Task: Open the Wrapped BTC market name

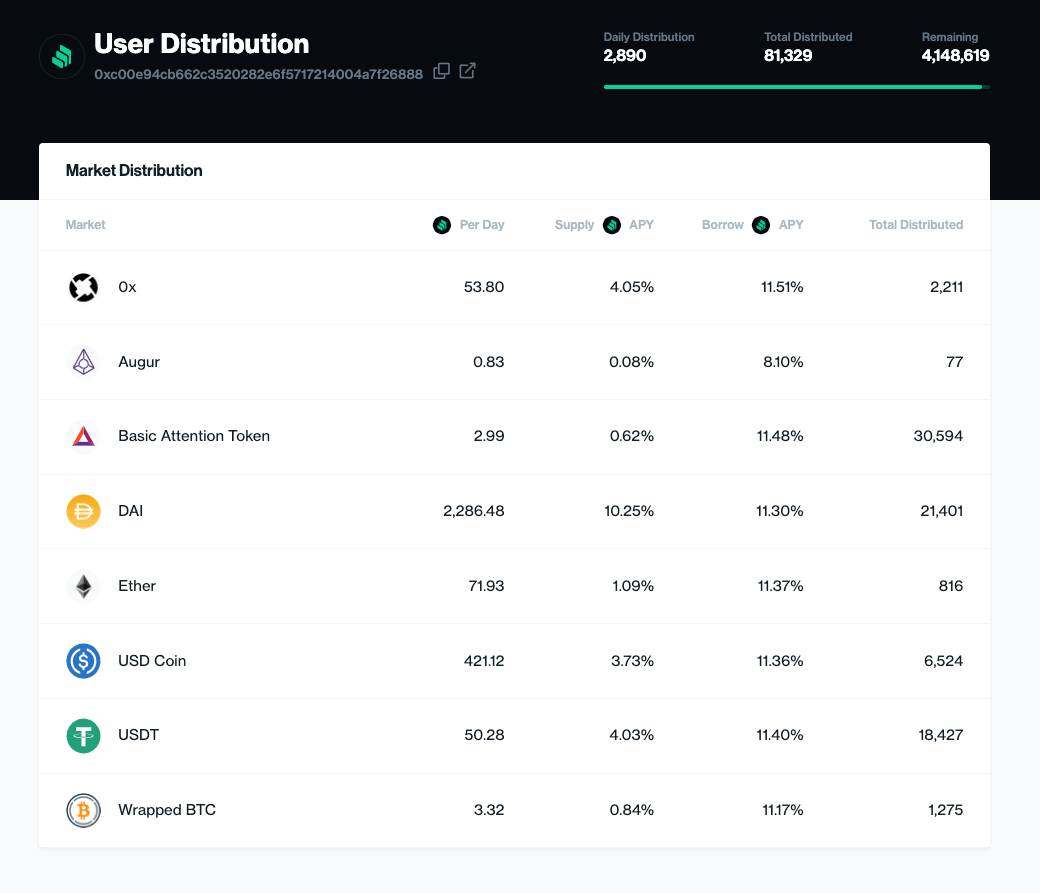Action: [x=166, y=810]
